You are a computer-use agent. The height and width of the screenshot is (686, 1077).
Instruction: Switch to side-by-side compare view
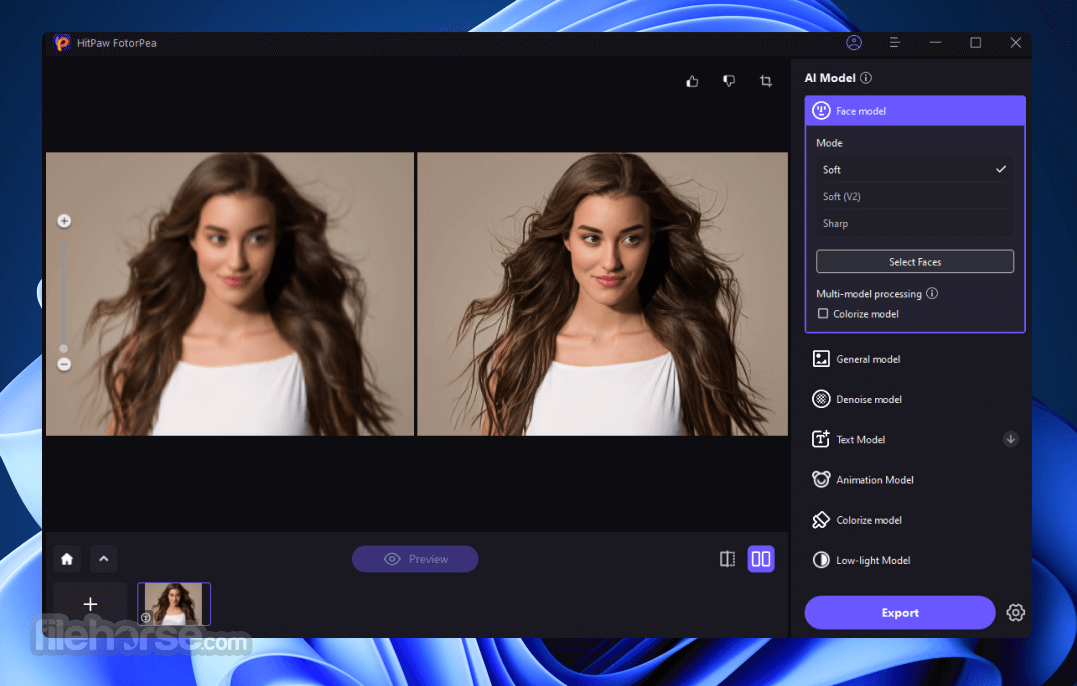tap(761, 559)
